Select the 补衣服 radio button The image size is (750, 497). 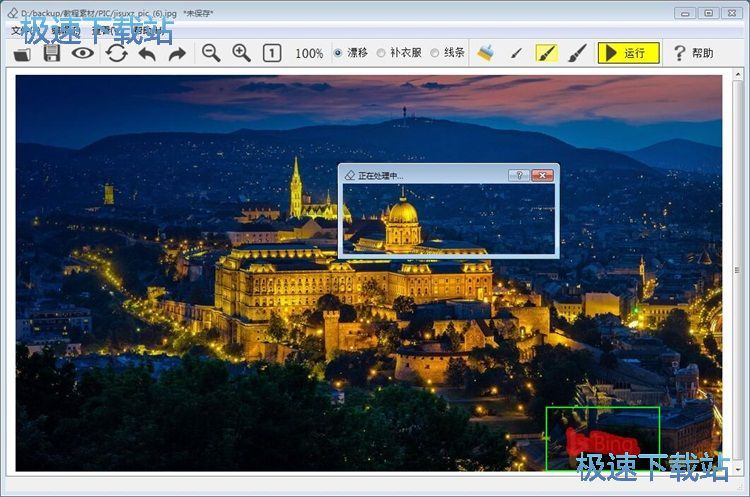click(381, 53)
